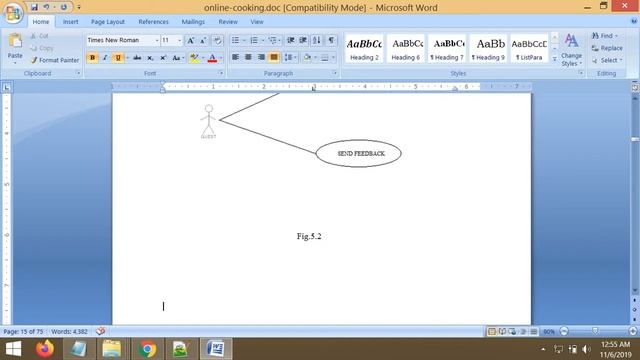Apply text highlight color
640x360 pixels.
pyautogui.click(x=195, y=58)
